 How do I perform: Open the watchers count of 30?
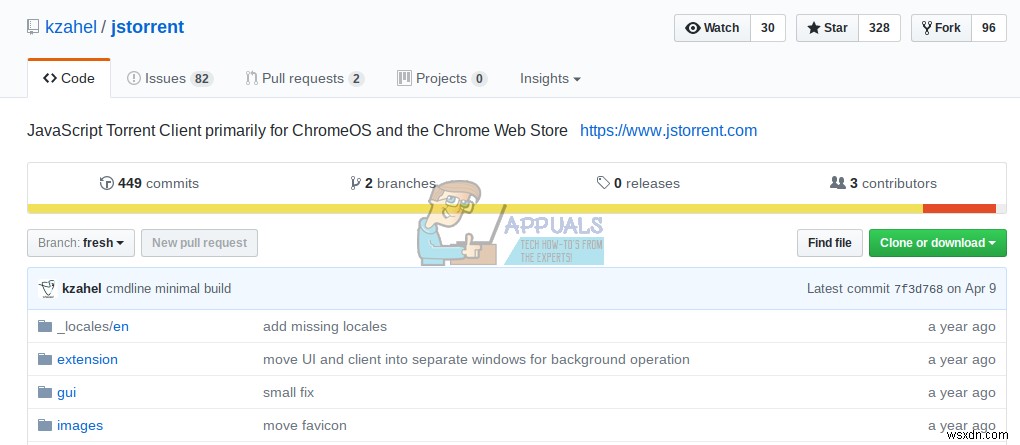768,28
